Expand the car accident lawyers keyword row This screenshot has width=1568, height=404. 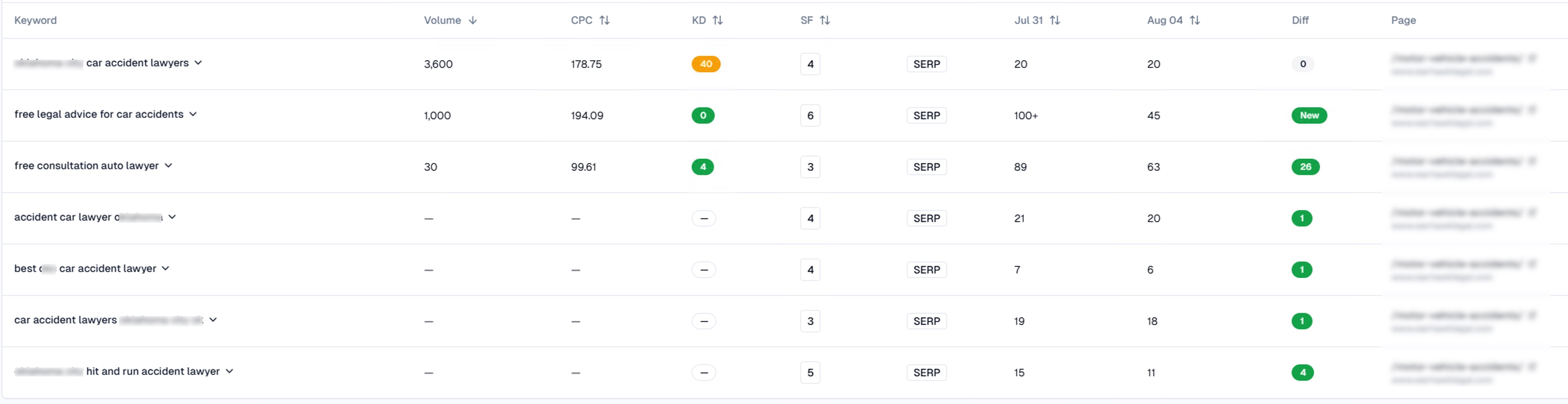pyautogui.click(x=213, y=320)
